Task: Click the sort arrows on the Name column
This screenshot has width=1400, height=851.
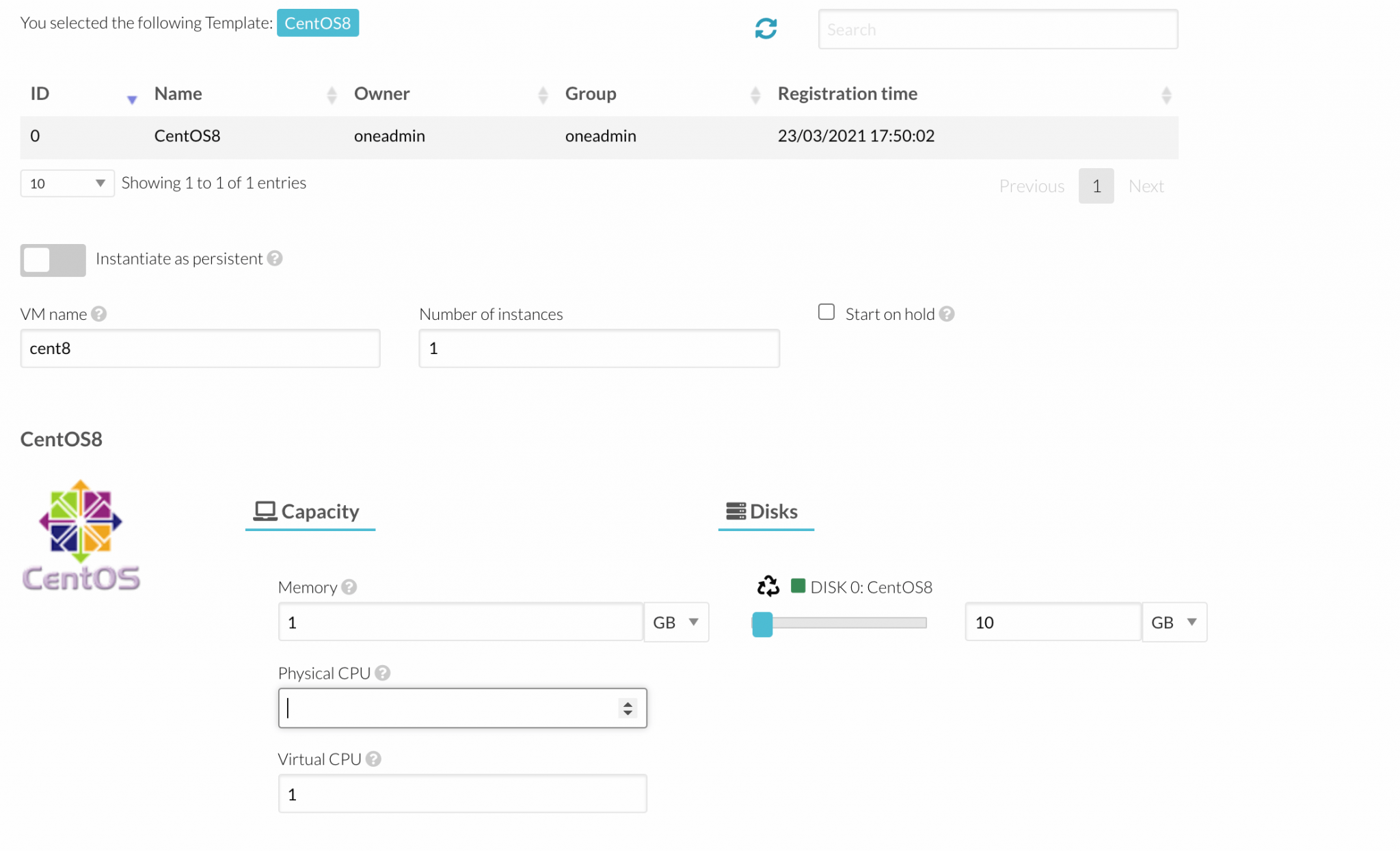Action: tap(332, 94)
